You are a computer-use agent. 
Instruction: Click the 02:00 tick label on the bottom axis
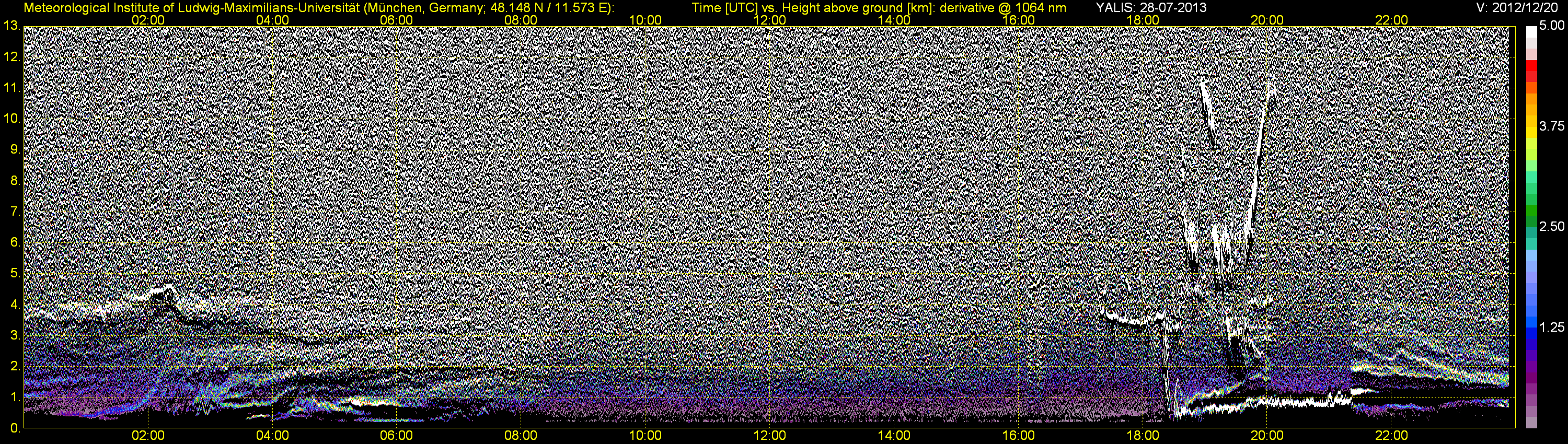148,436
